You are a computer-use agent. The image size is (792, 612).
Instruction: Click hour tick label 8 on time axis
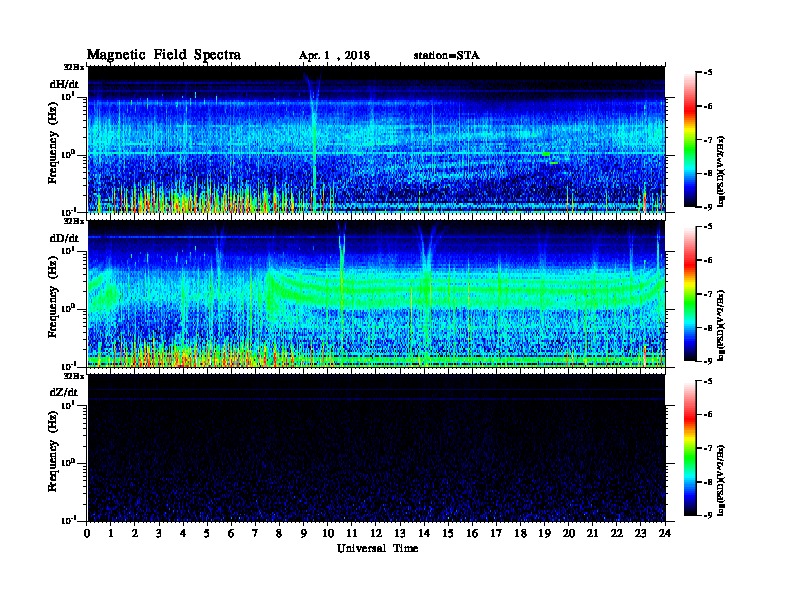279,533
